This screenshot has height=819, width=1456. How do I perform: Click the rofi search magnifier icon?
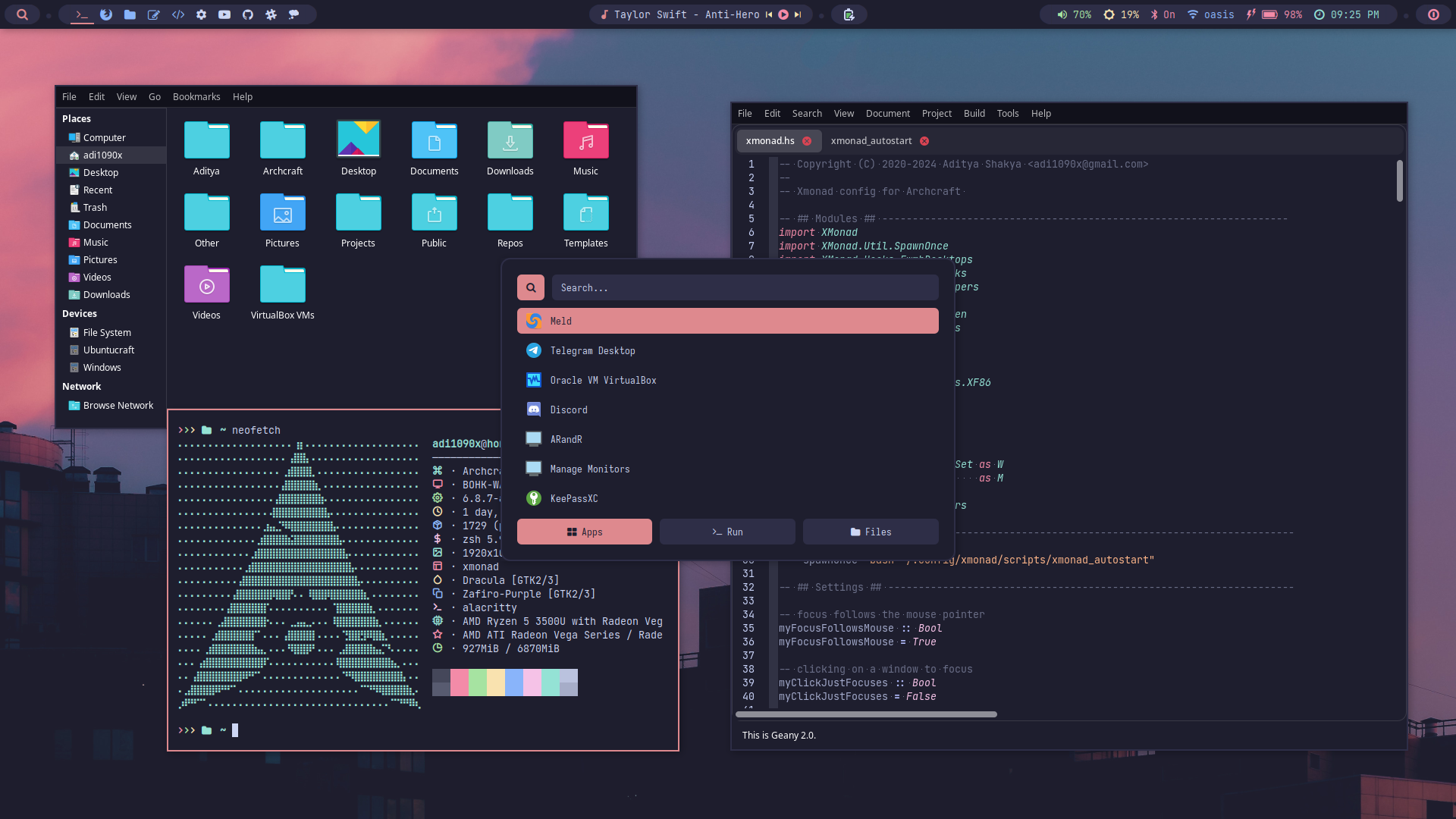(x=531, y=288)
